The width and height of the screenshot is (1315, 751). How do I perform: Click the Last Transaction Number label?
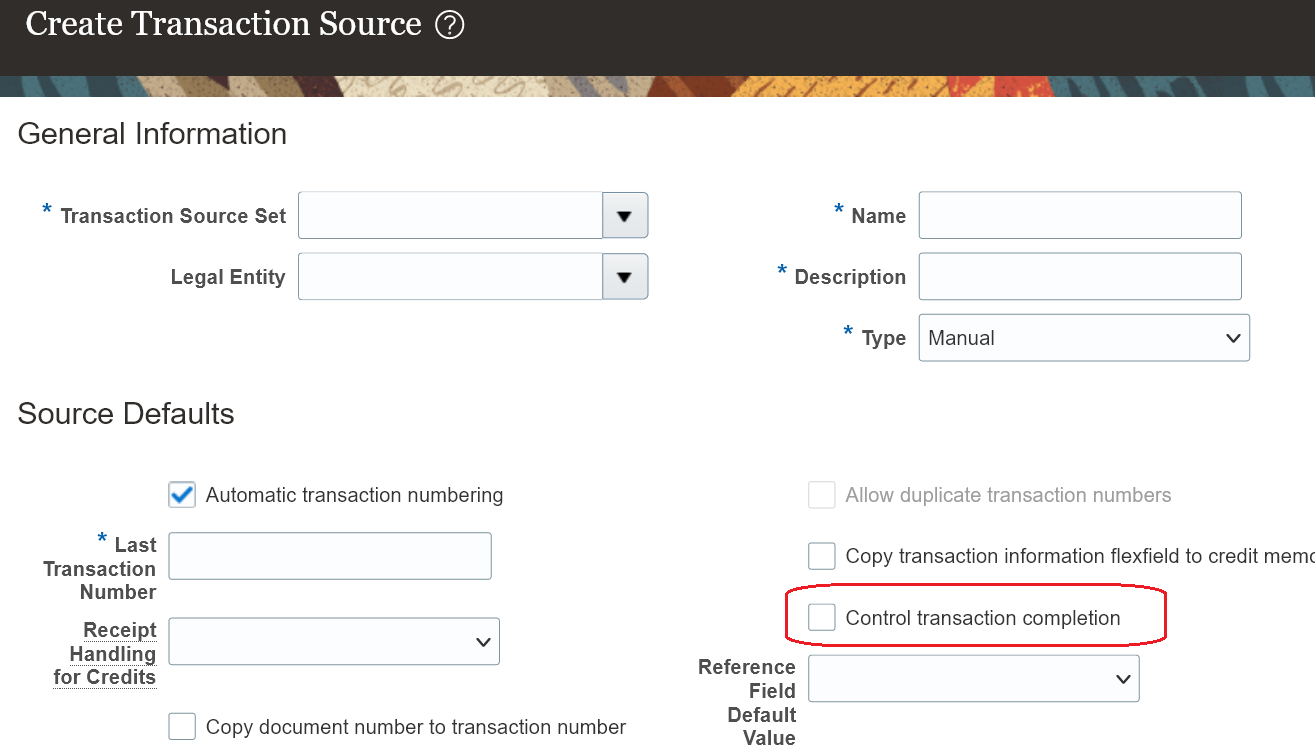(102, 569)
